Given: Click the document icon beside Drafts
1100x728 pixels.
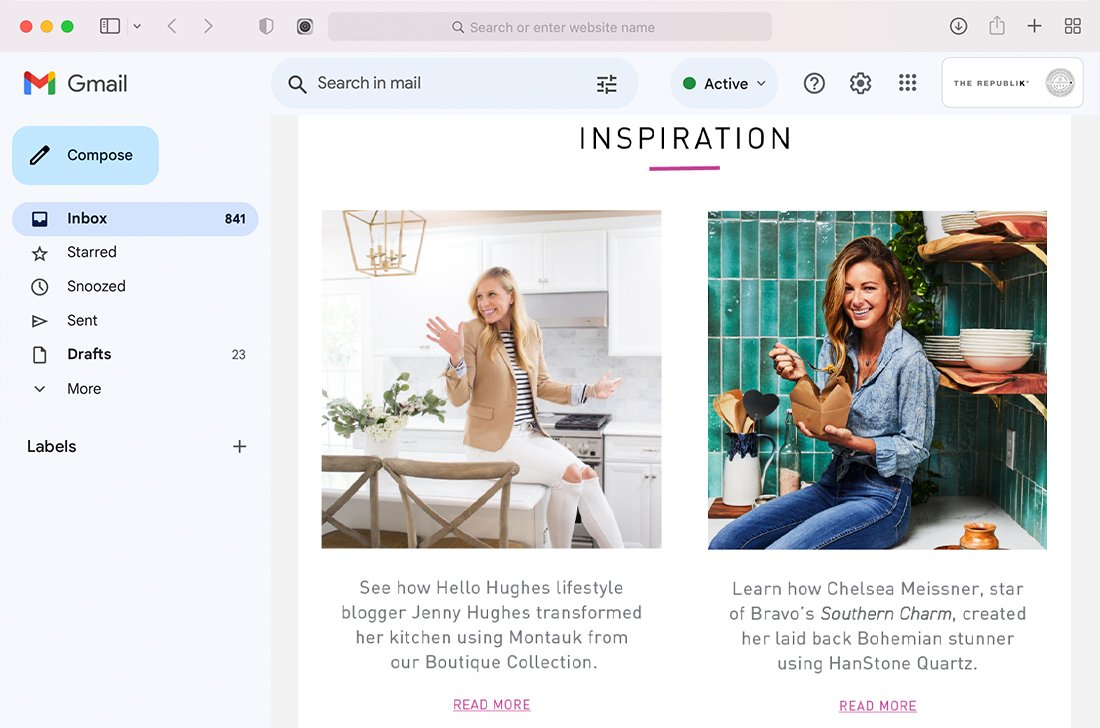Looking at the screenshot, I should point(40,355).
